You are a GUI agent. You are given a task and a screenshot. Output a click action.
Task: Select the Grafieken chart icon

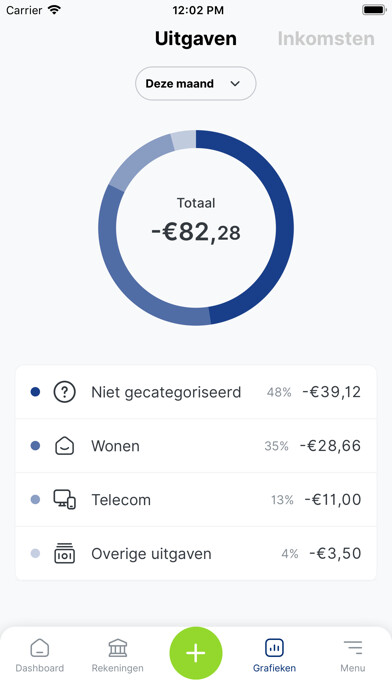click(274, 648)
